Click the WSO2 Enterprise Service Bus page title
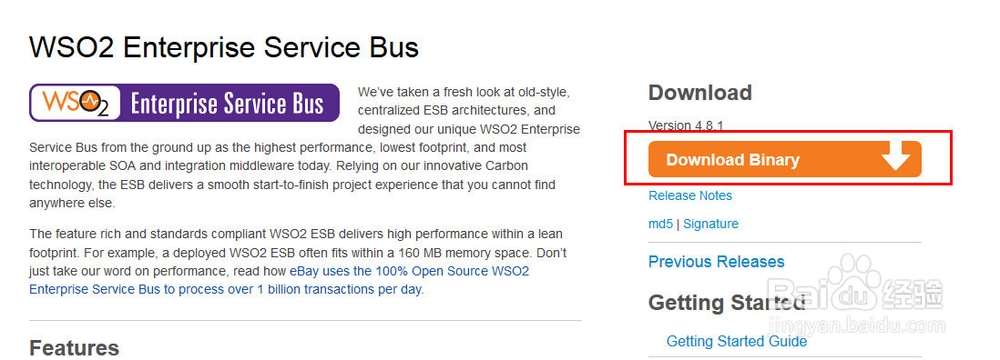1000x360 pixels. tap(224, 48)
